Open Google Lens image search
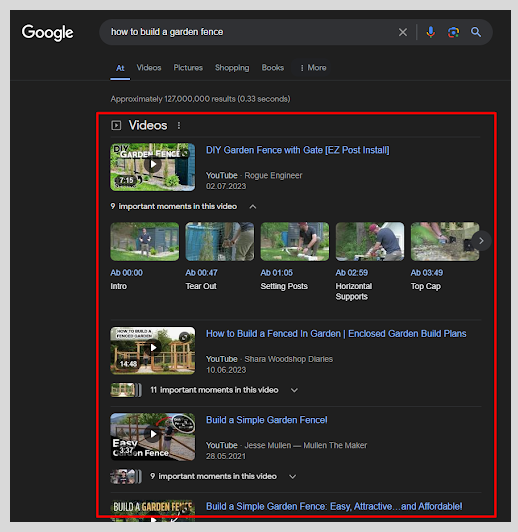This screenshot has width=518, height=532. point(453,32)
